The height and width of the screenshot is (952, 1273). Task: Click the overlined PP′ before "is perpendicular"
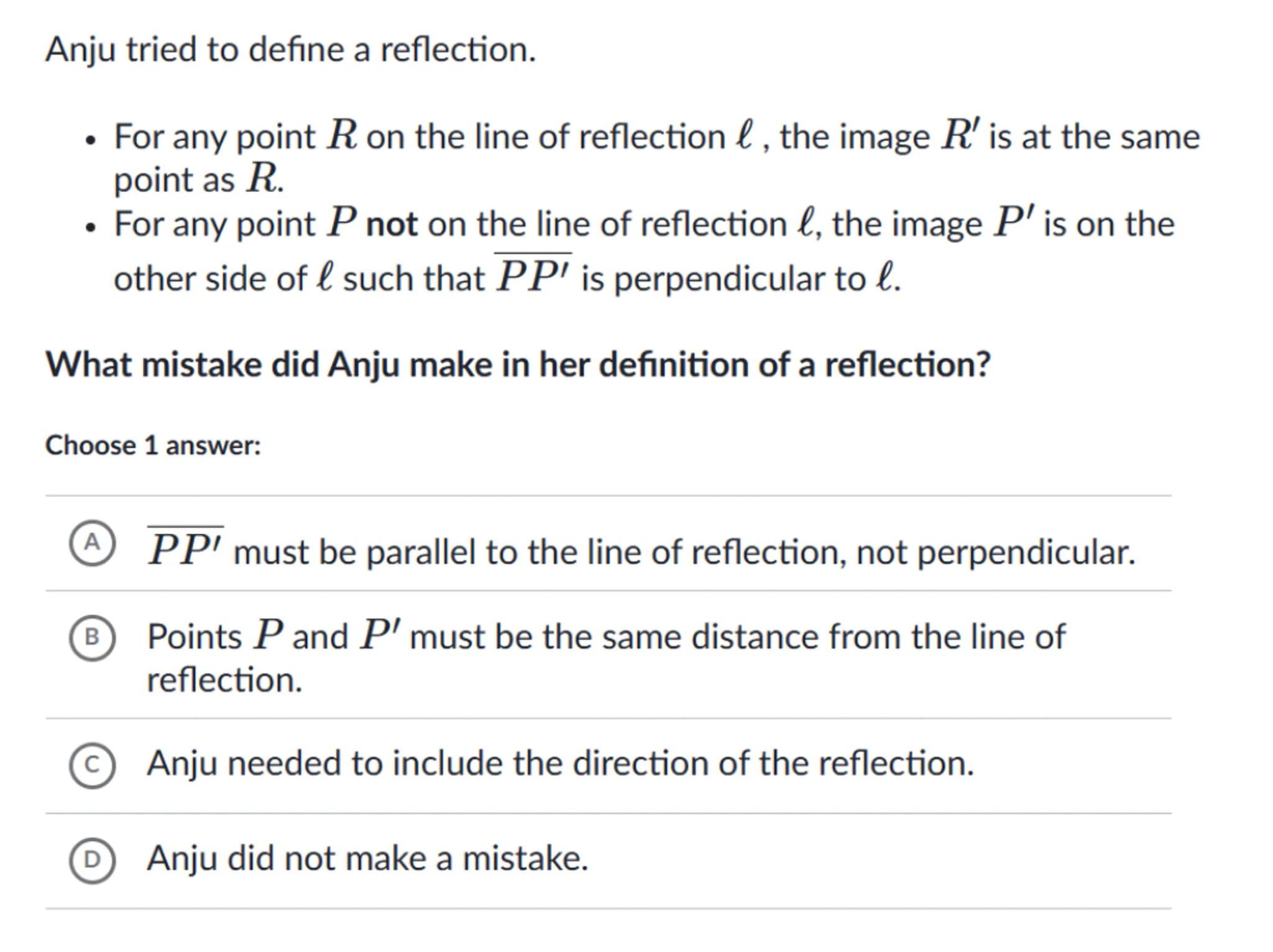pyautogui.click(x=533, y=276)
